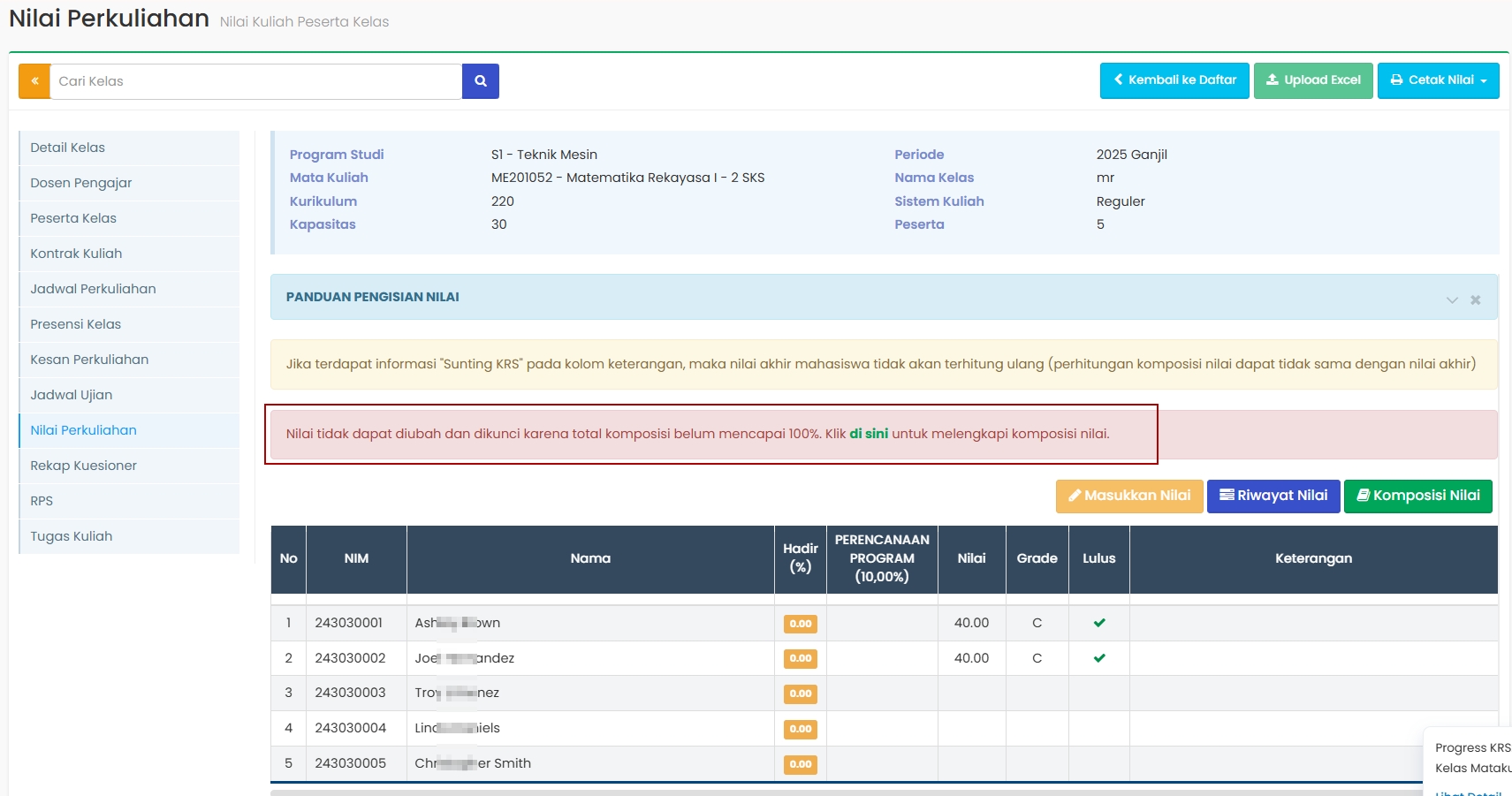The image size is (1512, 796).
Task: Go back with Kembali ke Daftar
Action: pyautogui.click(x=1174, y=80)
